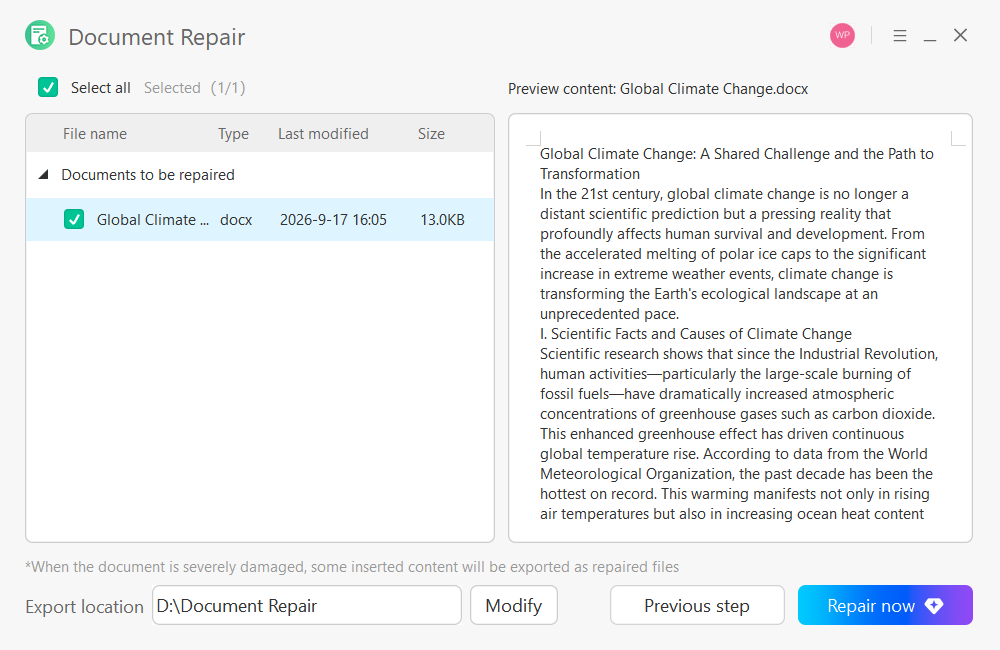Click the docx type cell

236,219
